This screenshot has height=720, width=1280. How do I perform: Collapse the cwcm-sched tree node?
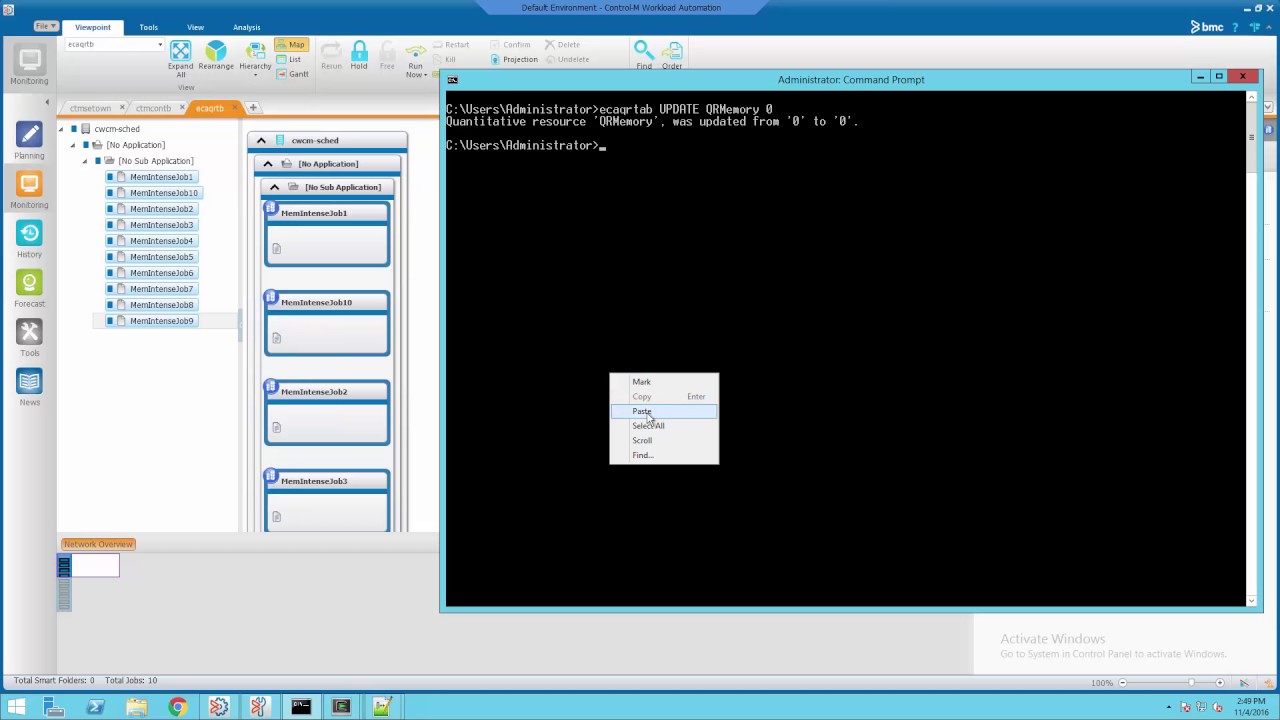pyautogui.click(x=61, y=129)
